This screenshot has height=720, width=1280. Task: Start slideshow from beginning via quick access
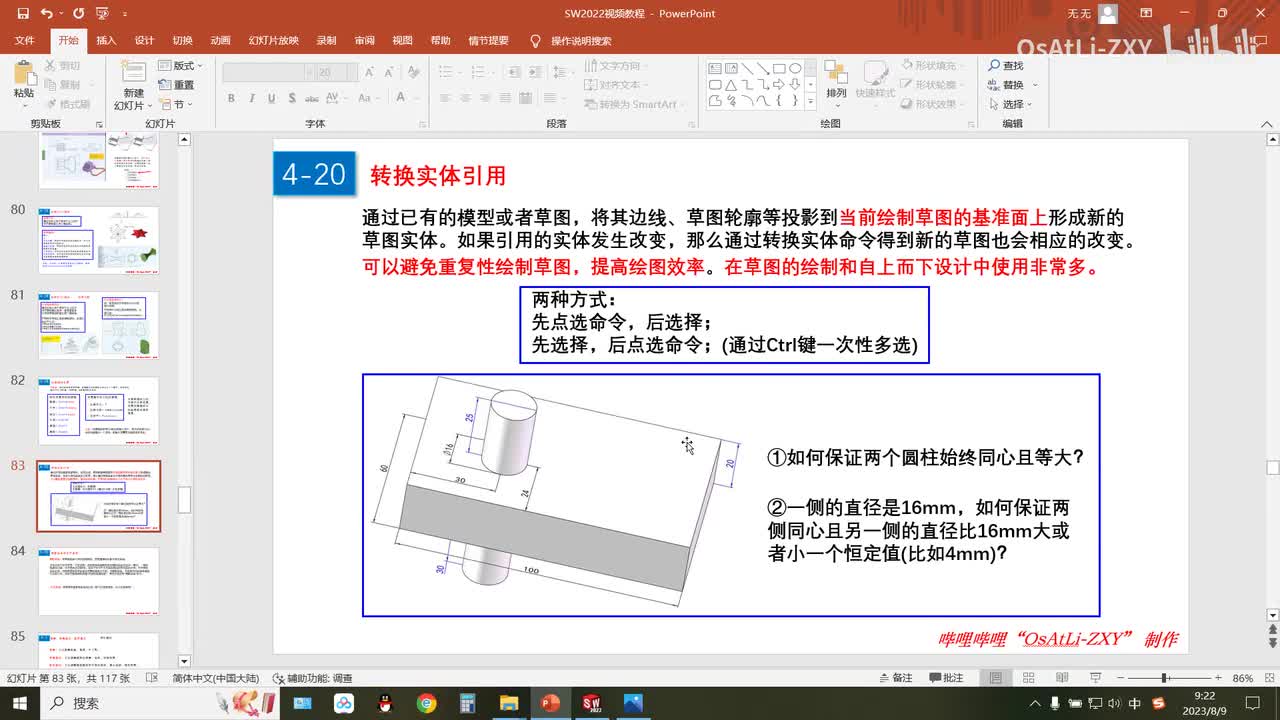coord(101,14)
